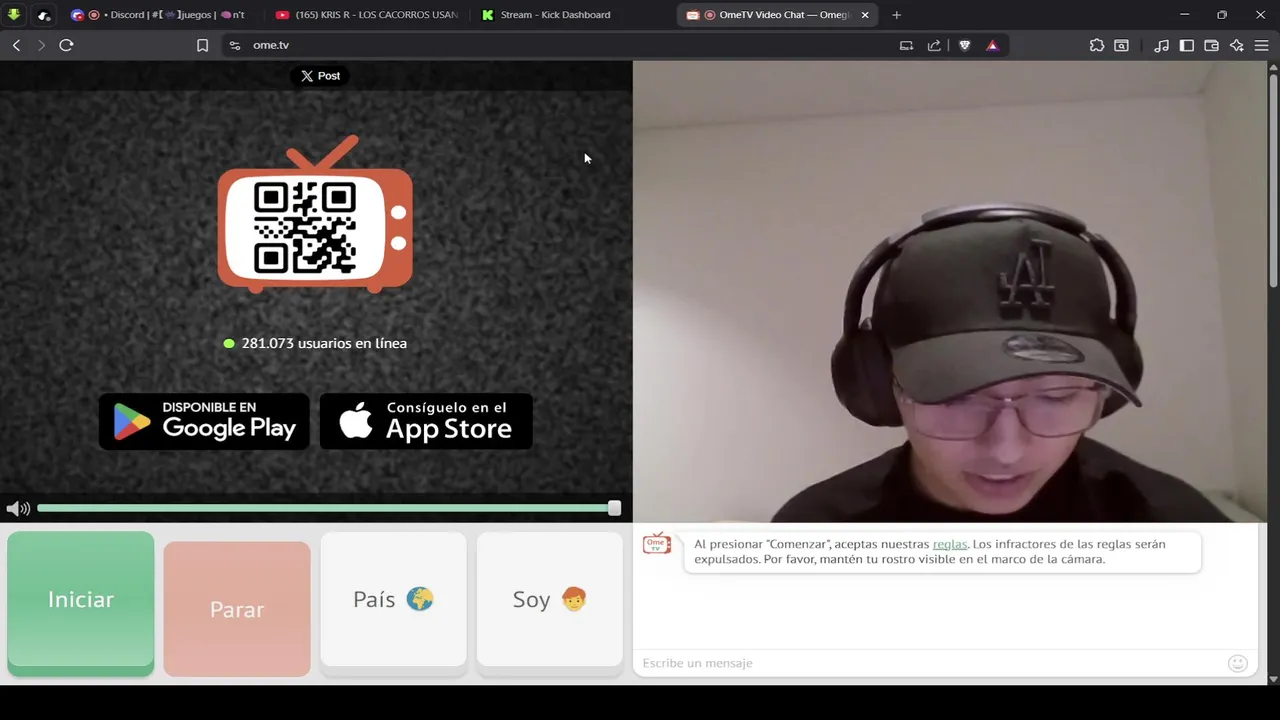Image resolution: width=1280 pixels, height=720 pixels.
Task: Click the Parar button
Action: click(237, 609)
